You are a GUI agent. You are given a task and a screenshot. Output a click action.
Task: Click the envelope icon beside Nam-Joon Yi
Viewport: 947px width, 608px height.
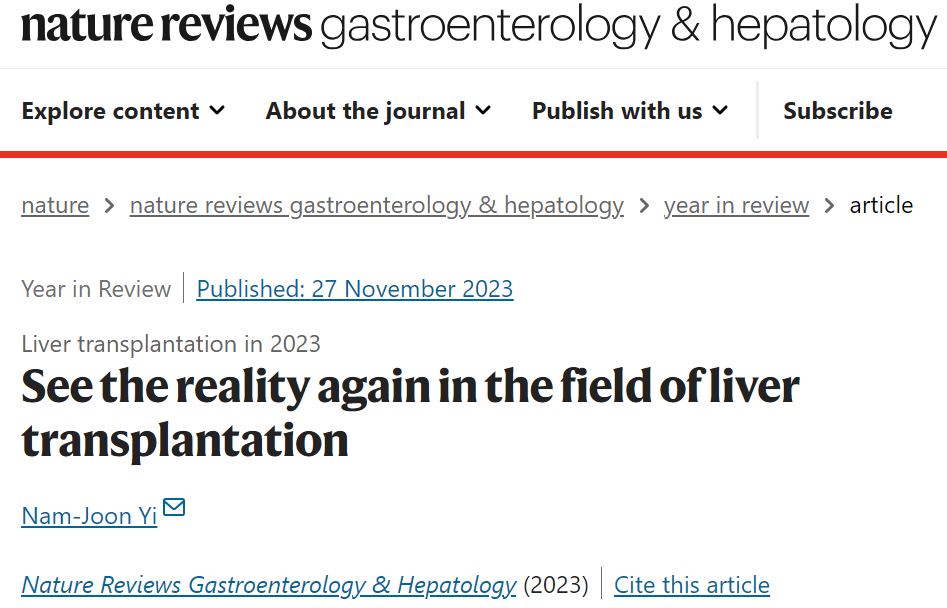(174, 507)
